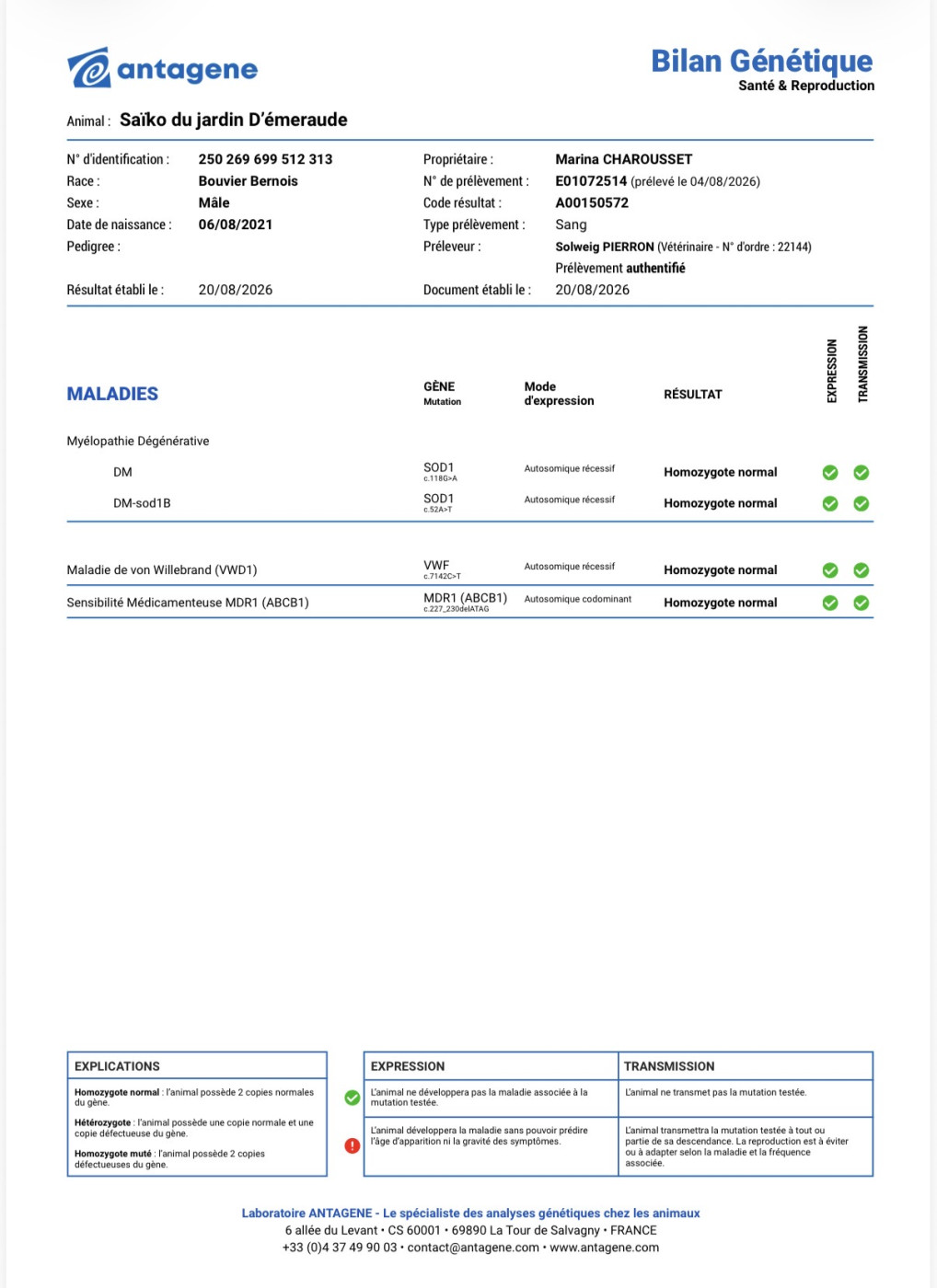Click the TRANSMISSION legend header
Image resolution: width=937 pixels, height=1288 pixels.
pos(669,1066)
